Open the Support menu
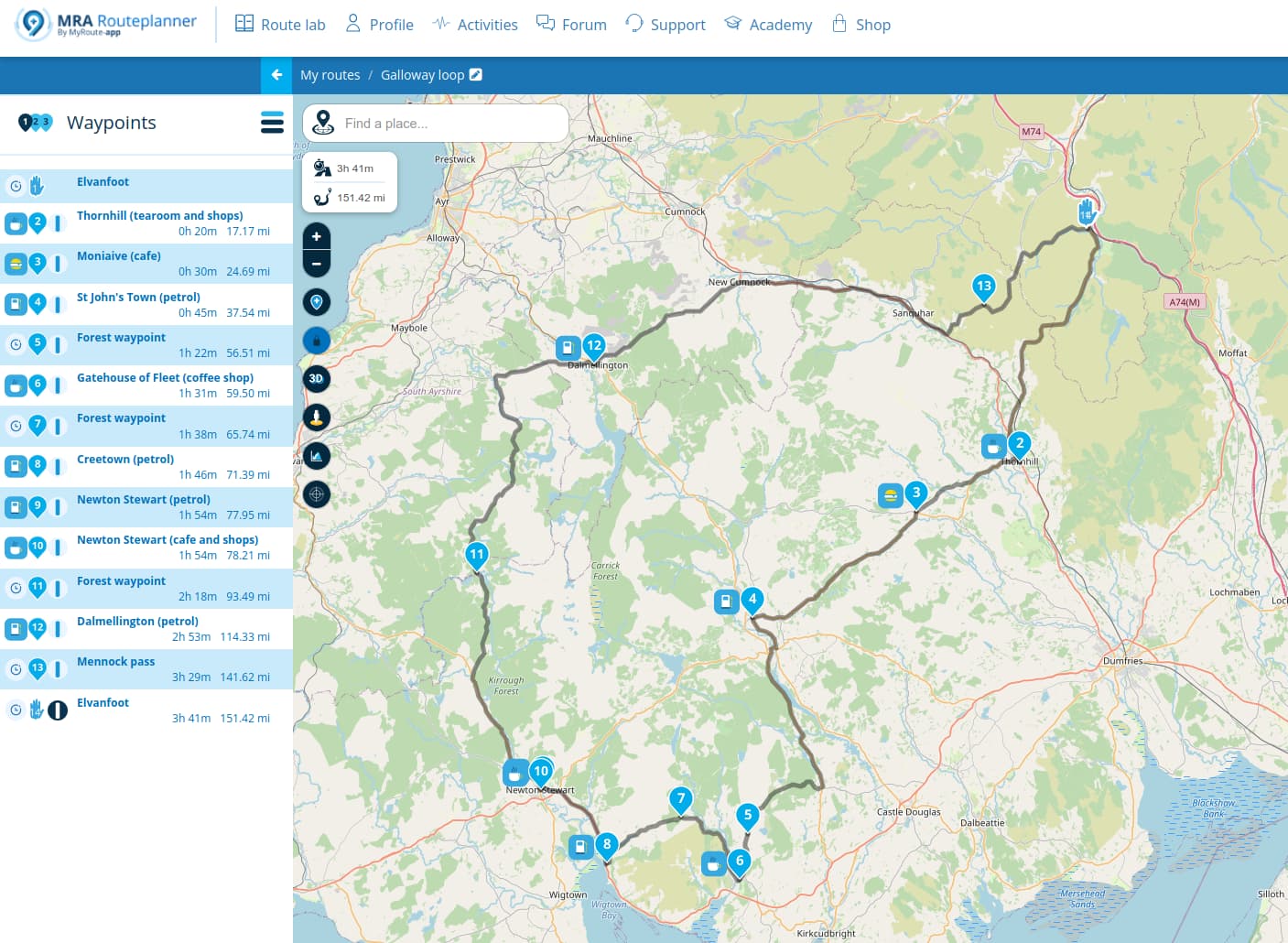 pos(666,25)
